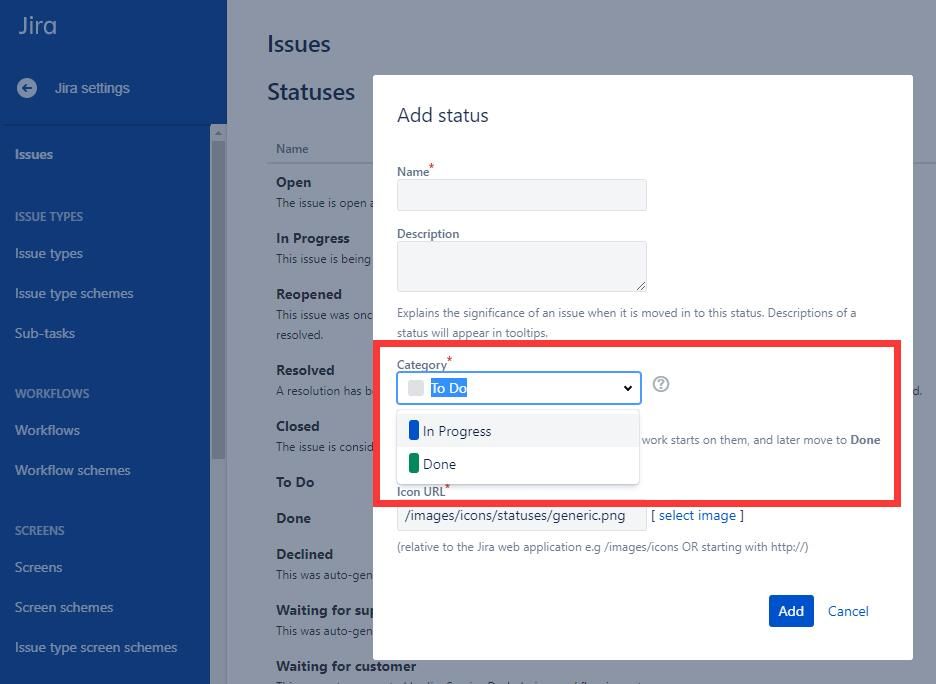Click the sidebar scrollbar thumb
Viewport: 936px width, 684px height.
218,300
